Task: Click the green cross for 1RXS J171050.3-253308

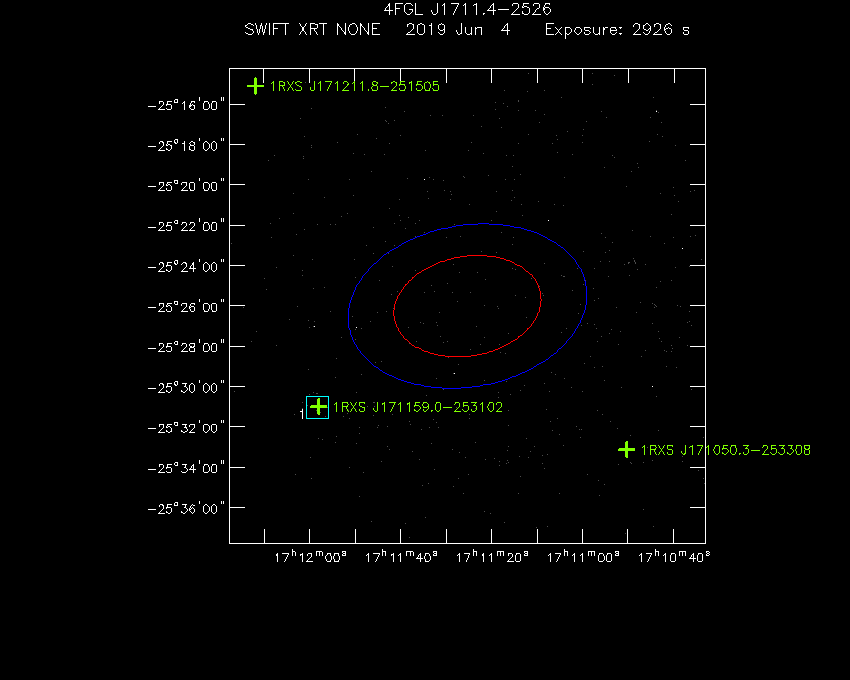Action: [626, 450]
